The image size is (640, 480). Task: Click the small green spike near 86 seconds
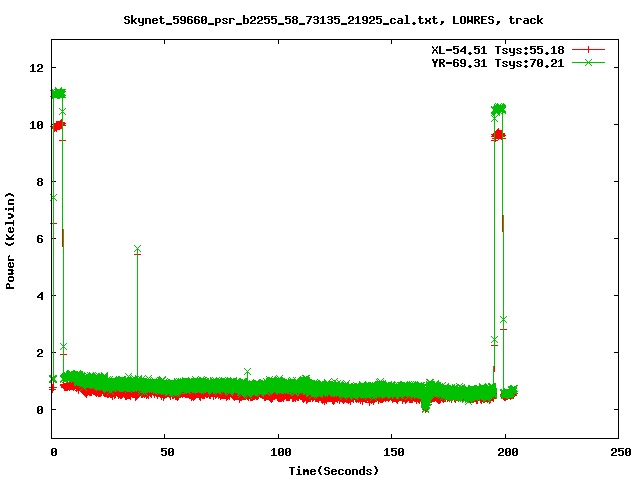[x=247, y=372]
